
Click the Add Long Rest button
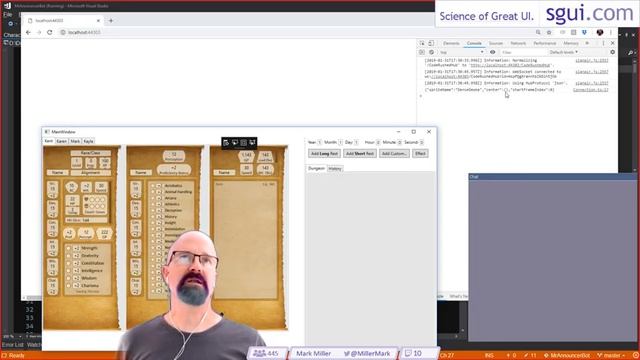click(324, 153)
